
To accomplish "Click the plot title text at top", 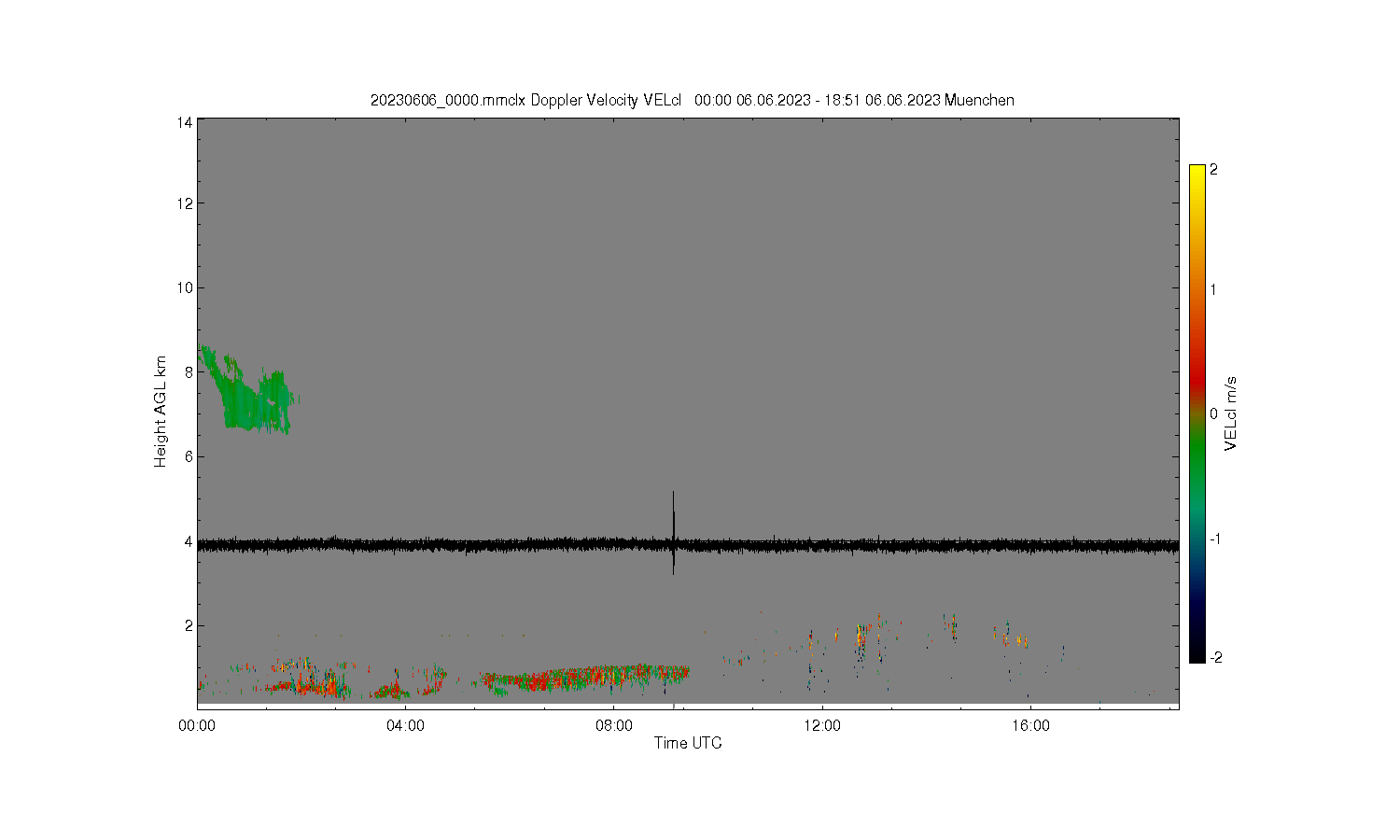I will click(692, 100).
